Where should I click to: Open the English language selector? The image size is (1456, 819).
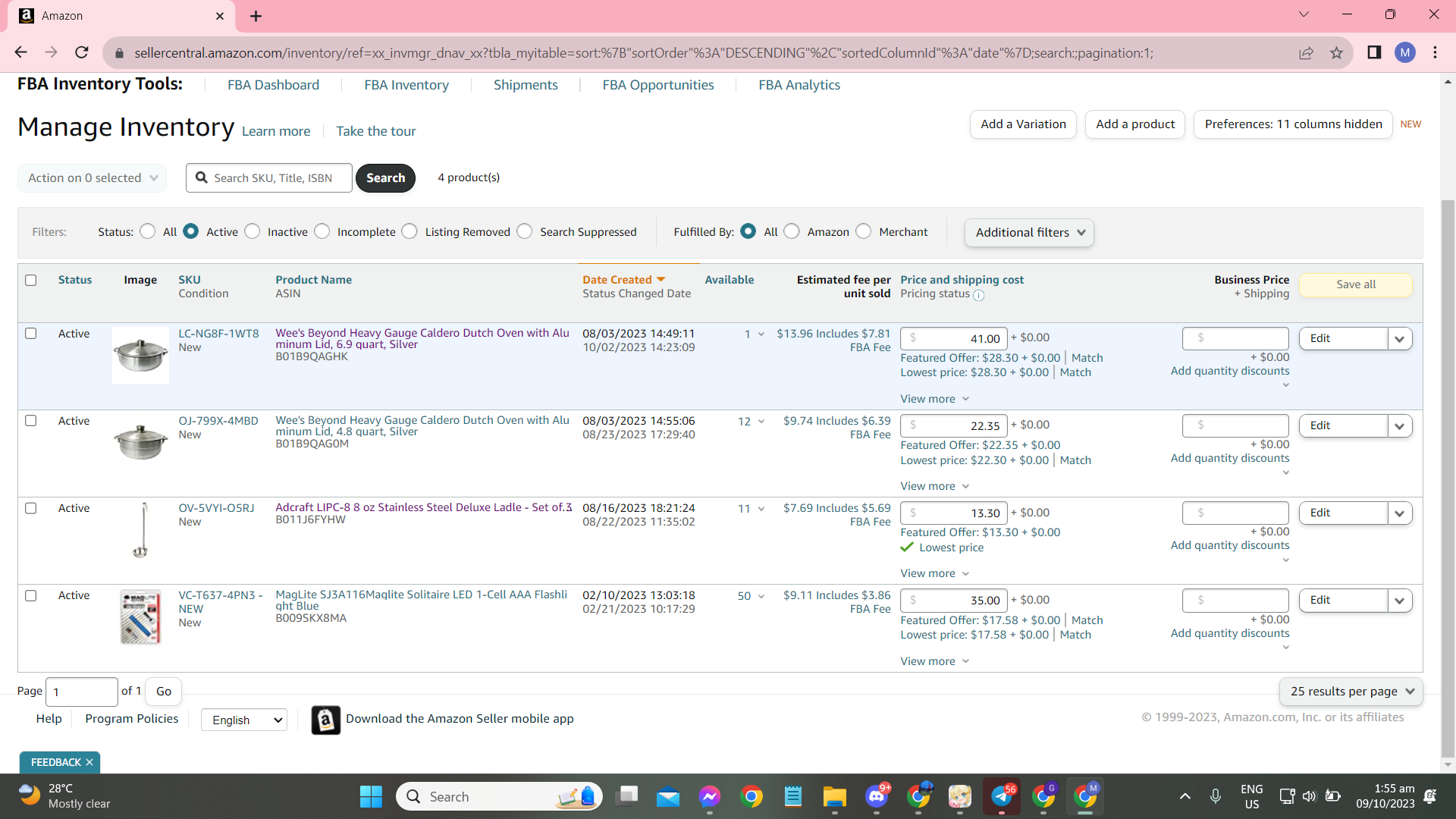tap(244, 720)
